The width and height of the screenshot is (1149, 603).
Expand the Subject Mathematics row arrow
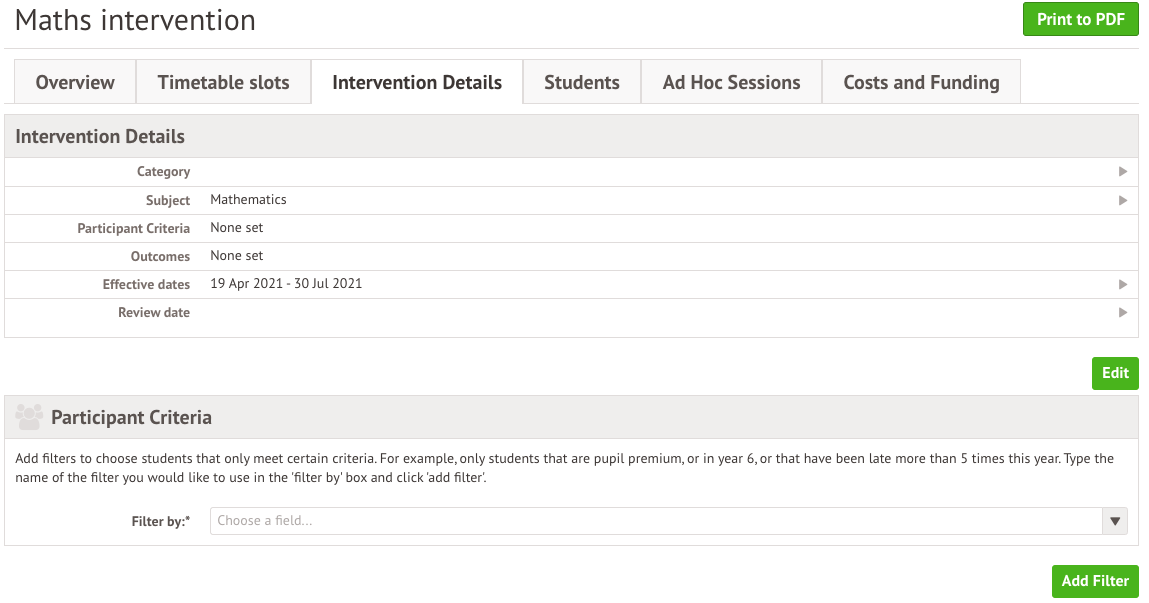click(x=1123, y=200)
